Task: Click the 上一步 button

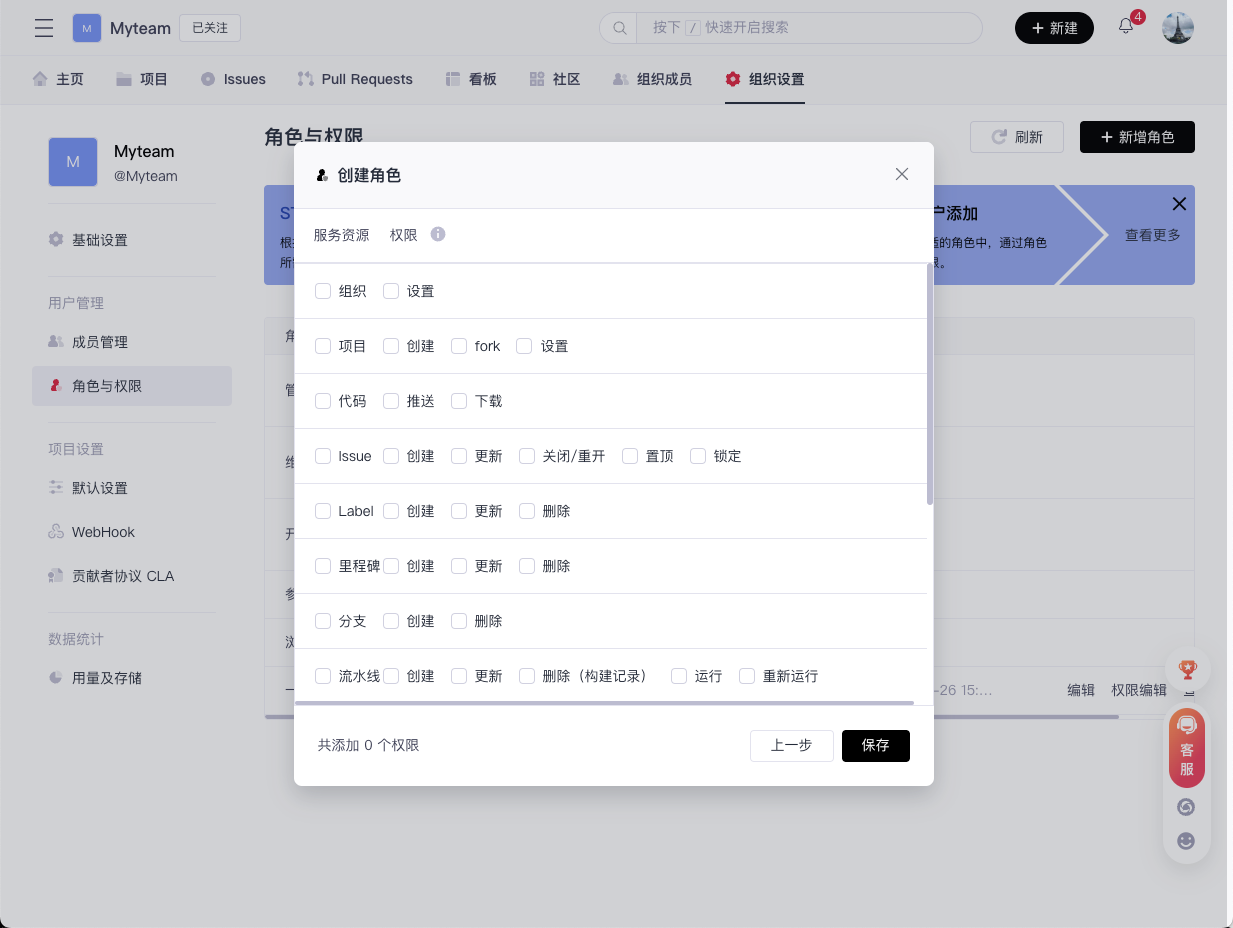Action: coord(791,746)
